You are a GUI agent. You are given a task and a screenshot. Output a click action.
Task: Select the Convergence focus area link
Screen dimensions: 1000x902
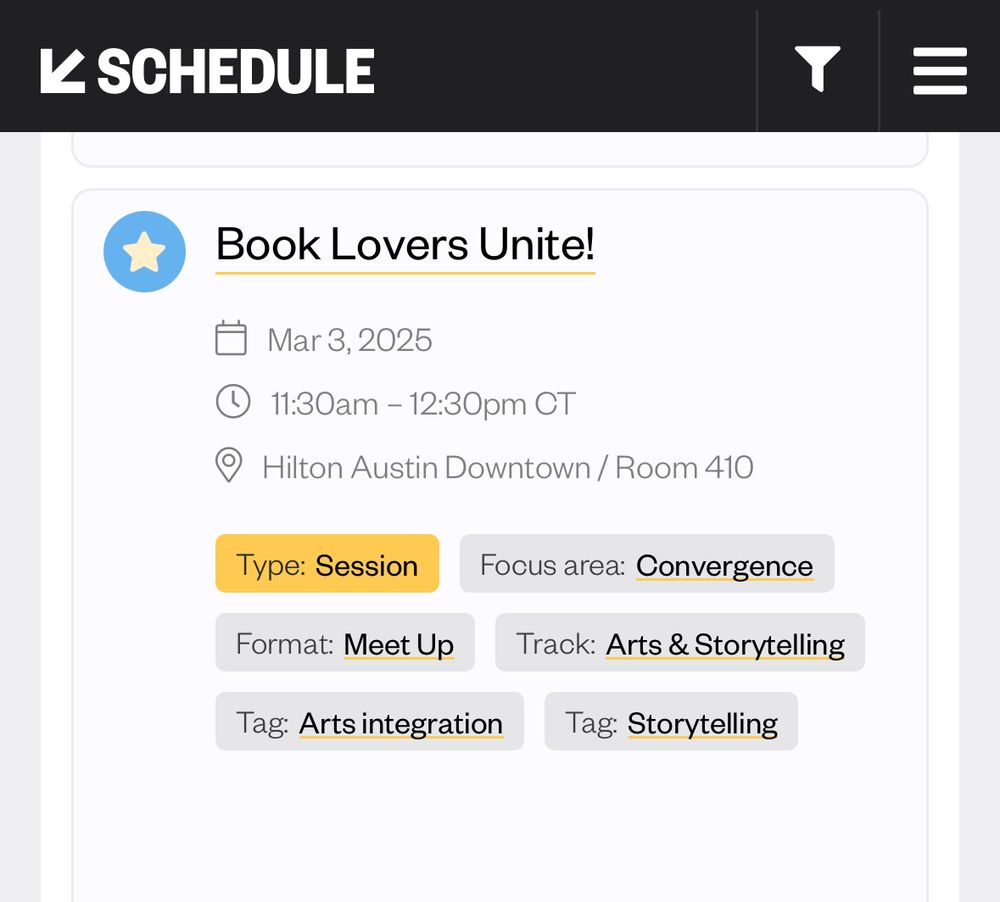click(724, 566)
